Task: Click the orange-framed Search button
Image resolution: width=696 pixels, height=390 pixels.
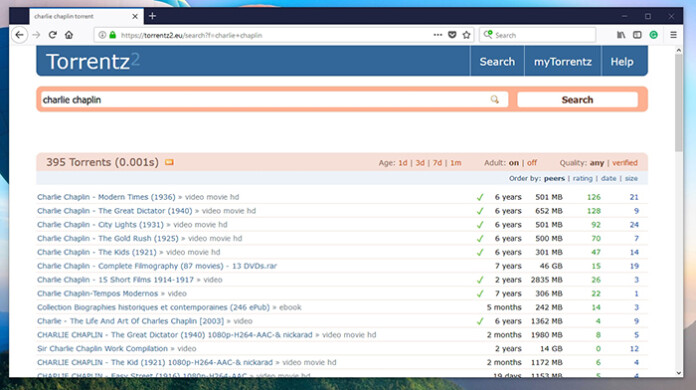Action: [x=577, y=99]
